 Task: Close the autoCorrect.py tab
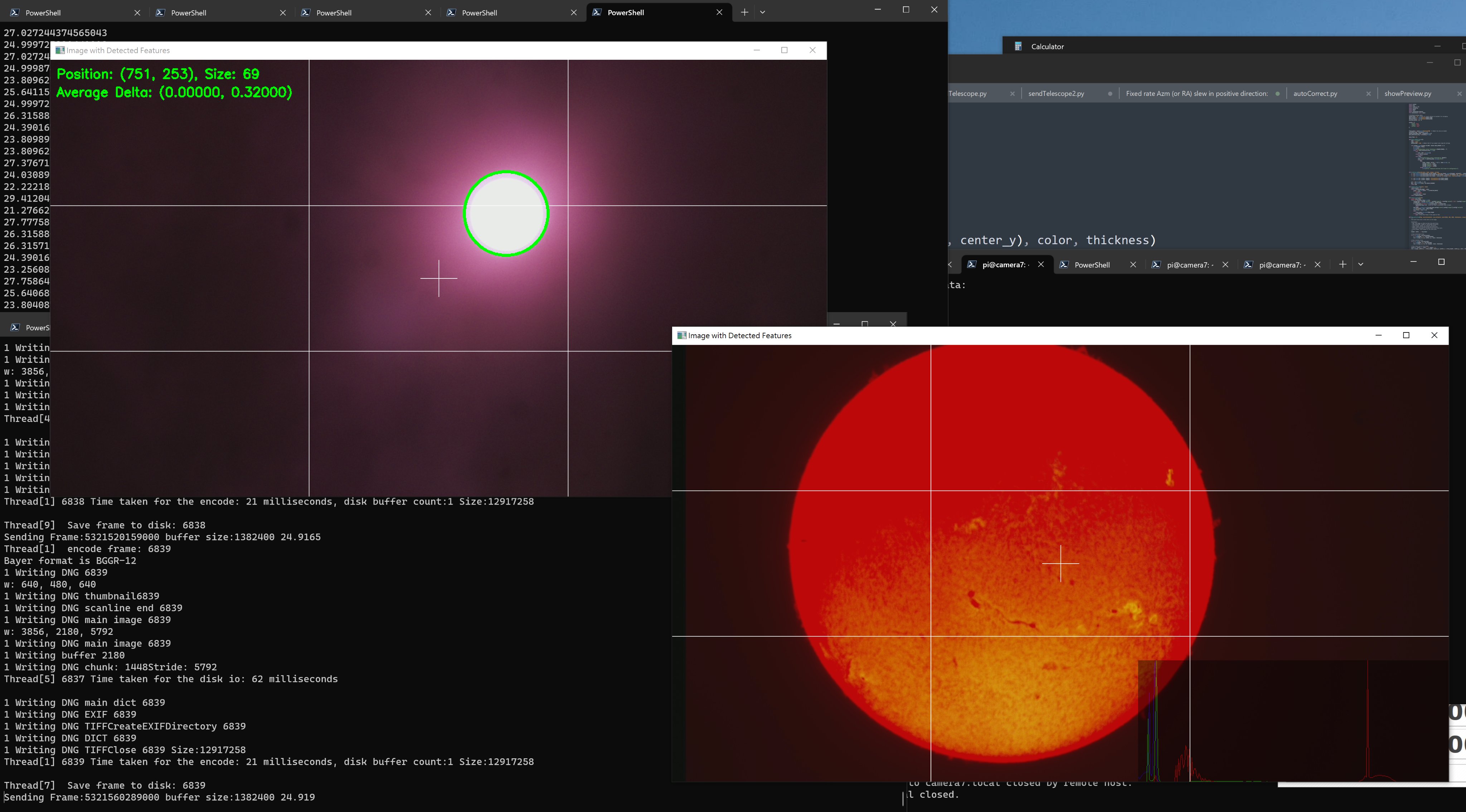(1368, 93)
